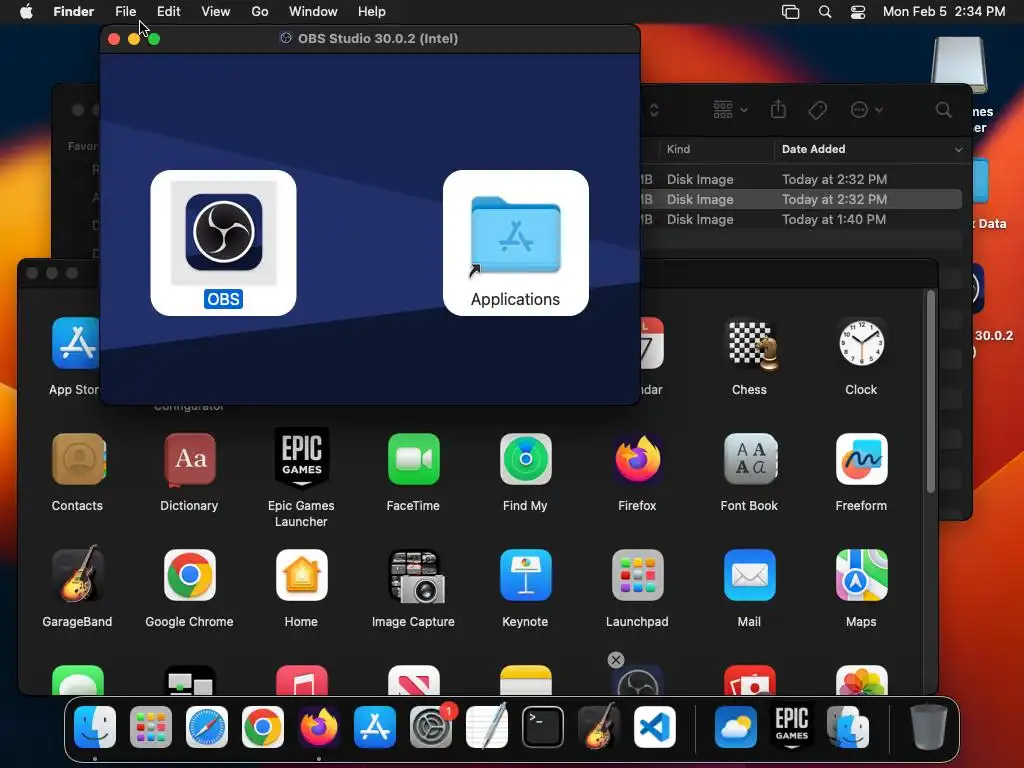Click the date and time in the menu bar
This screenshot has width=1024, height=768.
tap(944, 12)
